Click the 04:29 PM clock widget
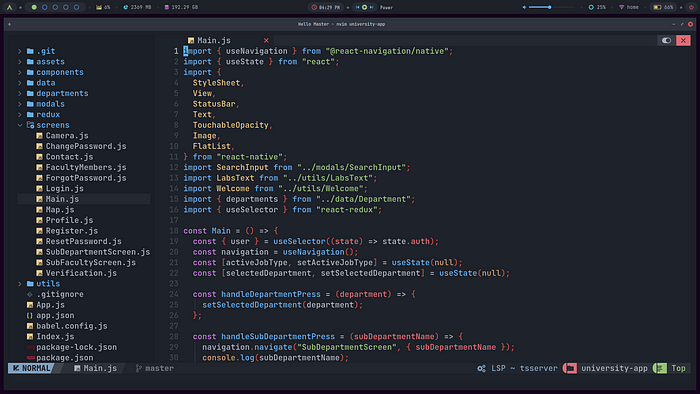The width and height of the screenshot is (700, 394). coord(325,8)
